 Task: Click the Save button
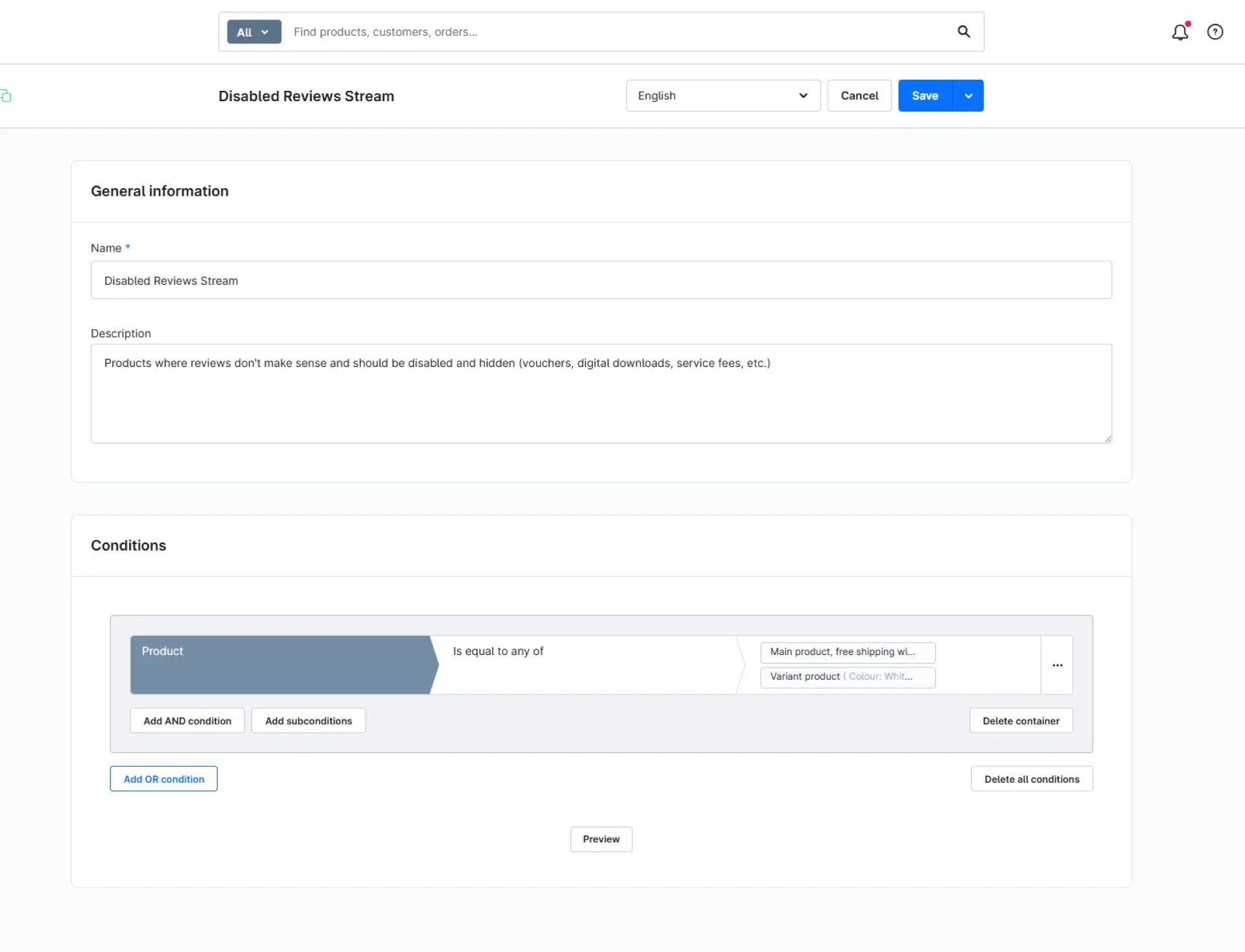pyautogui.click(x=925, y=96)
